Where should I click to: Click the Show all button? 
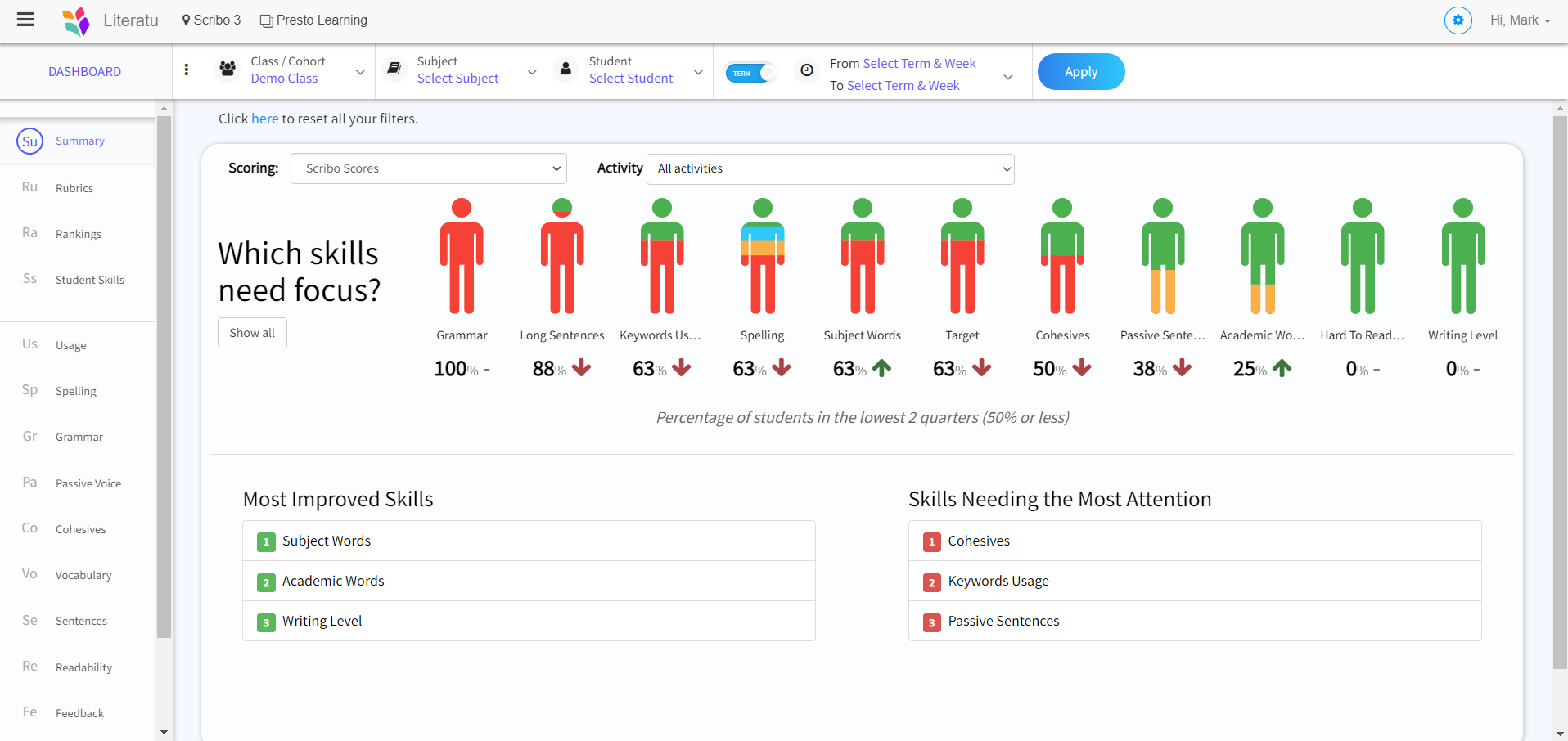[x=252, y=333]
